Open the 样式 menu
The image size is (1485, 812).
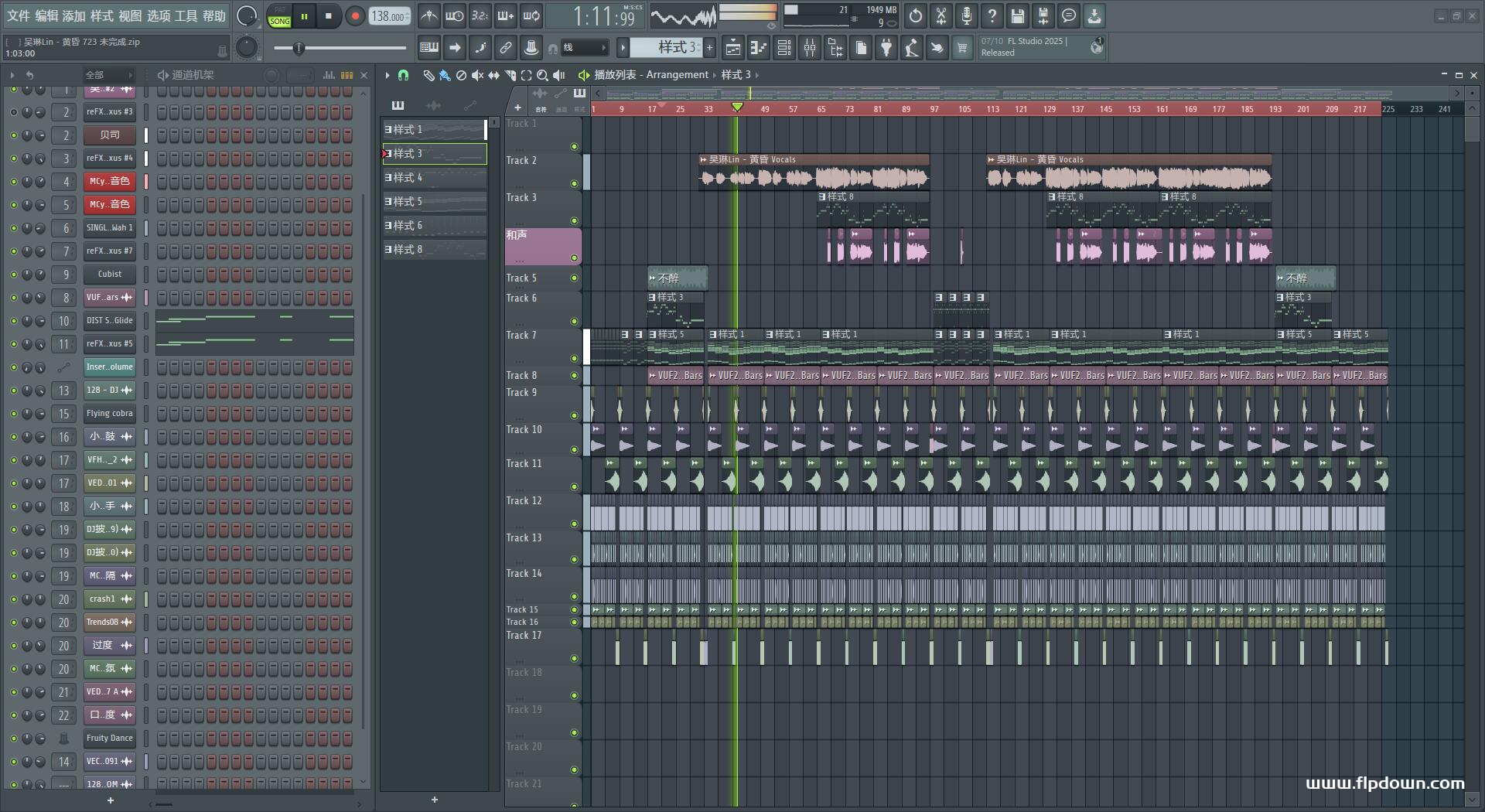coord(101,15)
